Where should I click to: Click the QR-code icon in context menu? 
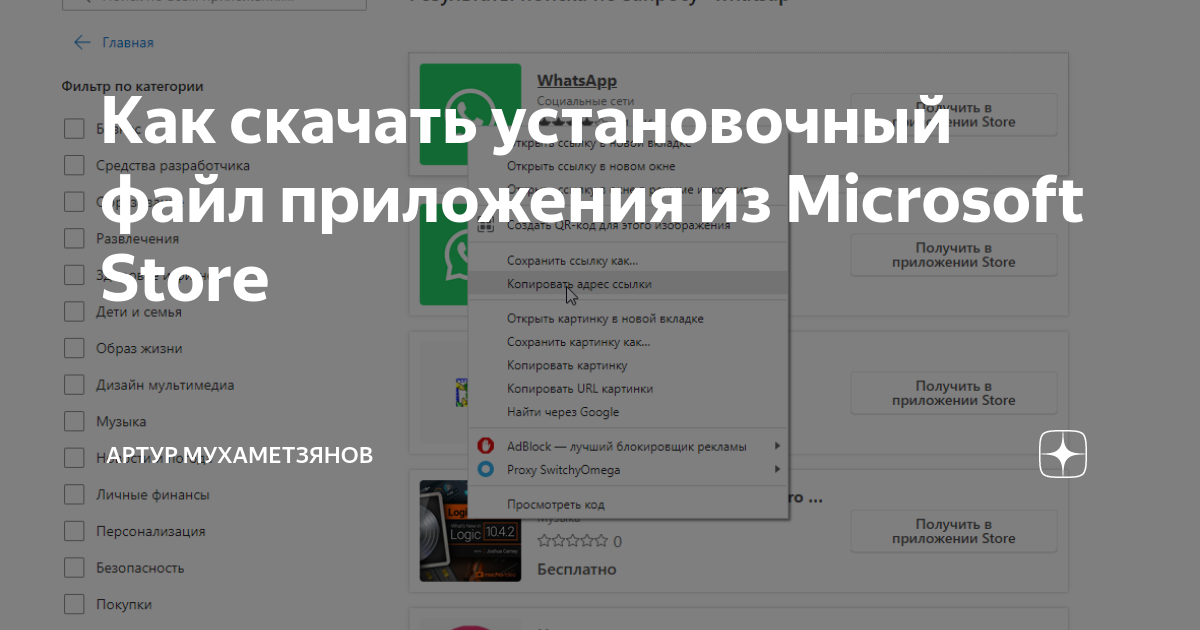pyautogui.click(x=486, y=225)
